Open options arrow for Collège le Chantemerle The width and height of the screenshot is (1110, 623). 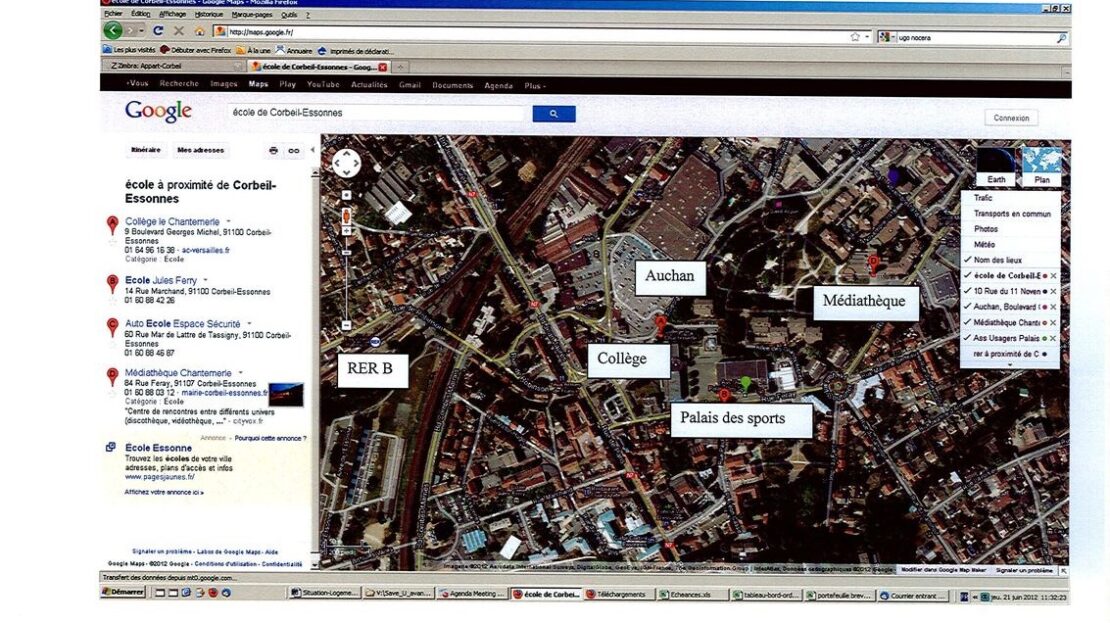point(228,222)
